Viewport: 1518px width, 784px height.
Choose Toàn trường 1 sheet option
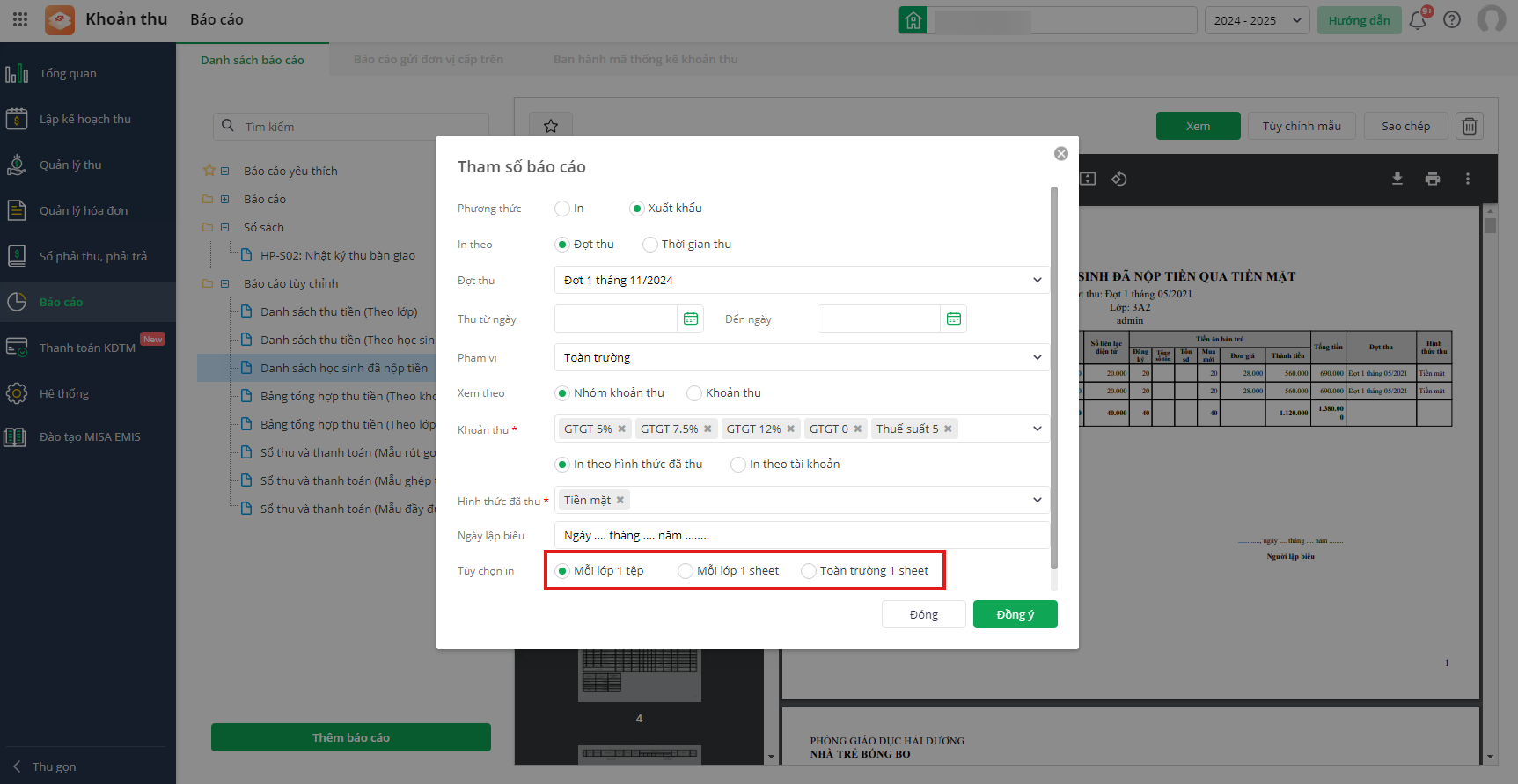[x=809, y=571]
